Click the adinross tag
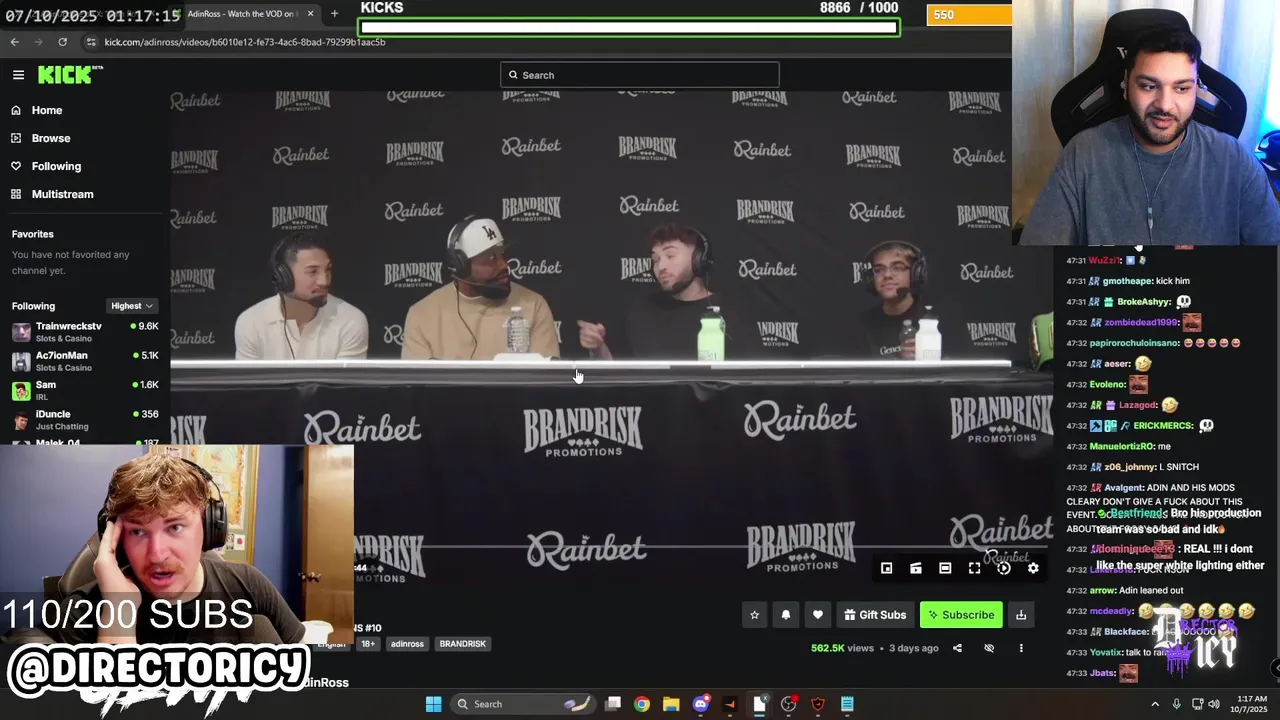Screen dimensions: 1280x720 pyautogui.click(x=407, y=644)
